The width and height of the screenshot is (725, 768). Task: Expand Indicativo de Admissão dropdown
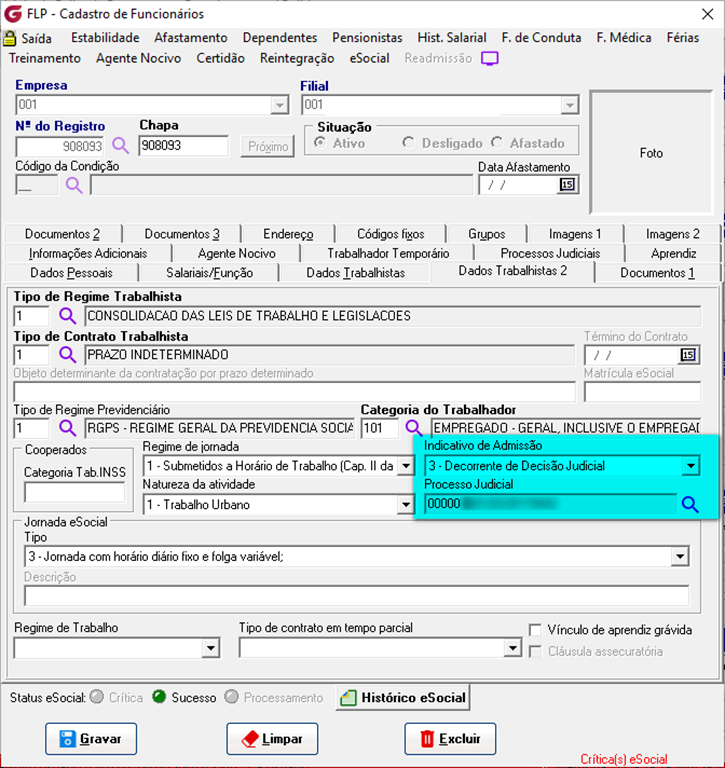coord(691,466)
